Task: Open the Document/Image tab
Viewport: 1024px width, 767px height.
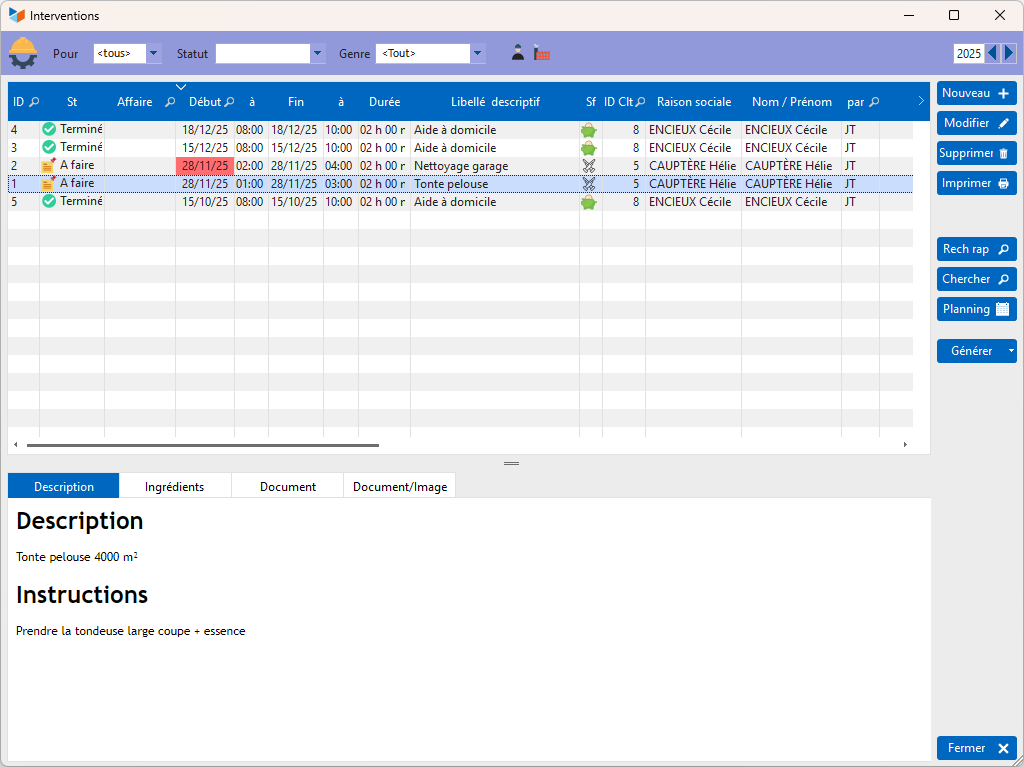Action: [400, 487]
